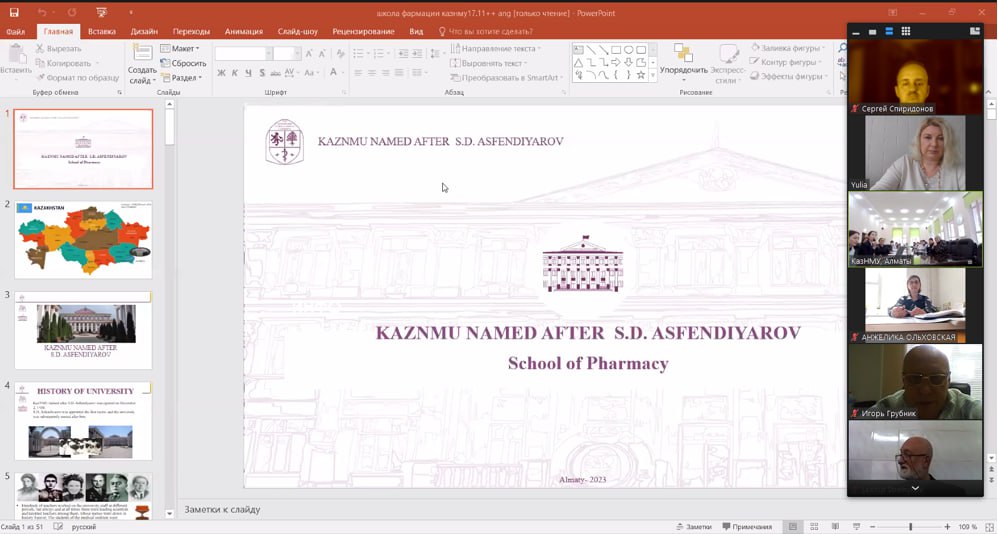Select the triangle shape in shapes gallery
This screenshot has width=998, height=534.
click(x=579, y=62)
